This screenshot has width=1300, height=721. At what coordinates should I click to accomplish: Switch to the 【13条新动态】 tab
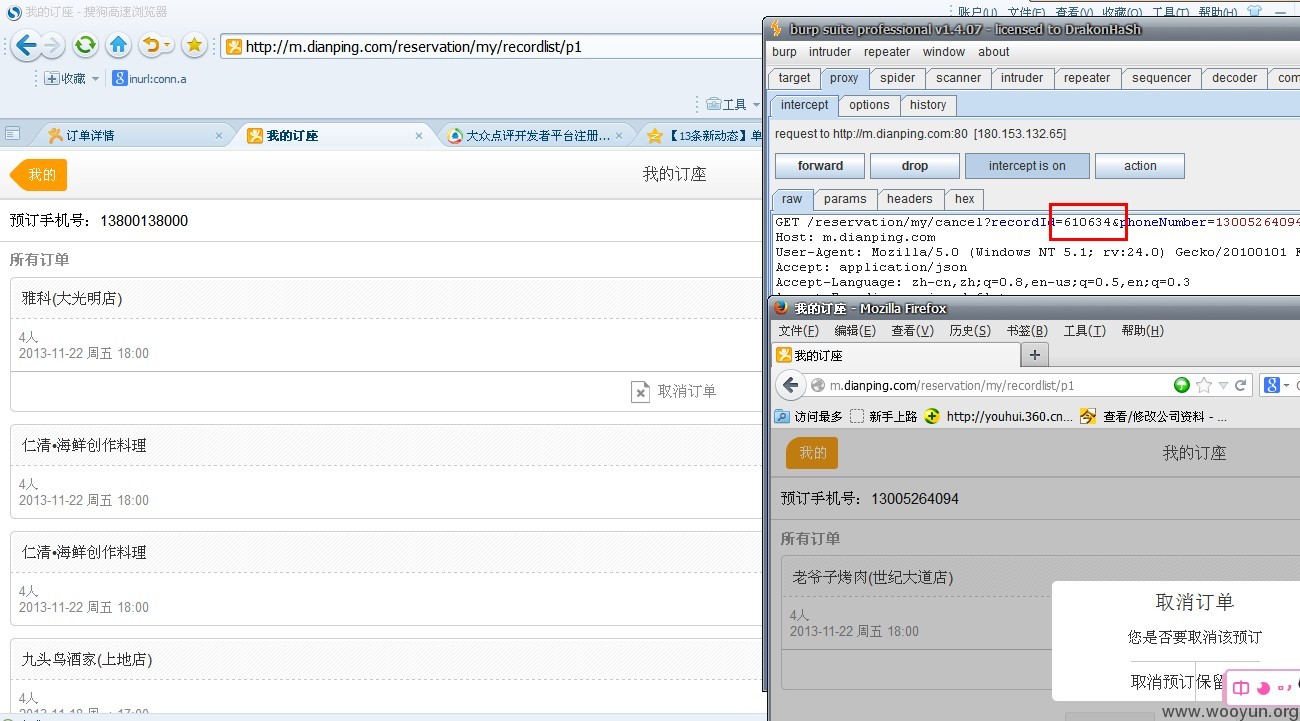[x=703, y=135]
